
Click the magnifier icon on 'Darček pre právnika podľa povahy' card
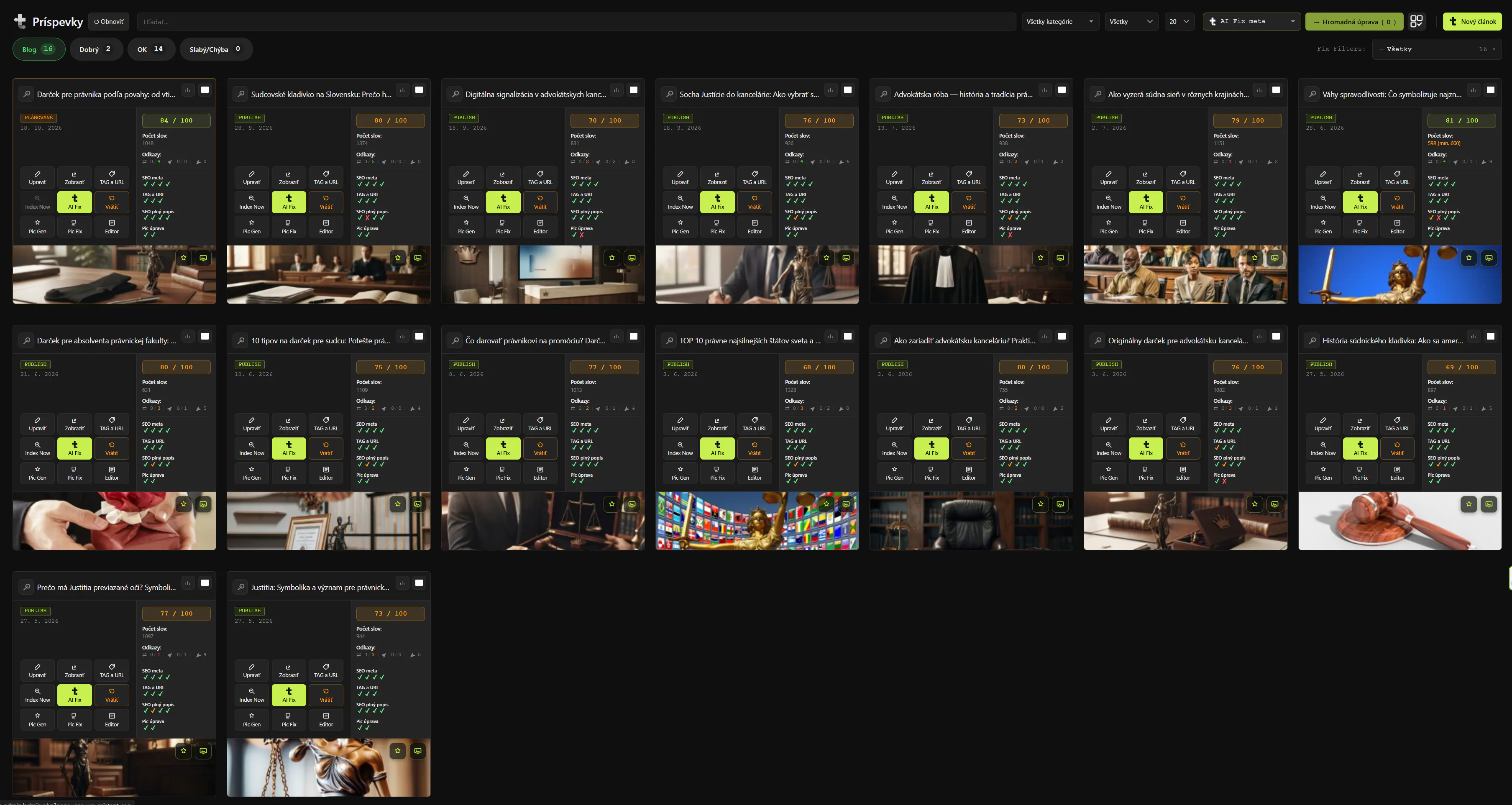pyautogui.click(x=26, y=94)
